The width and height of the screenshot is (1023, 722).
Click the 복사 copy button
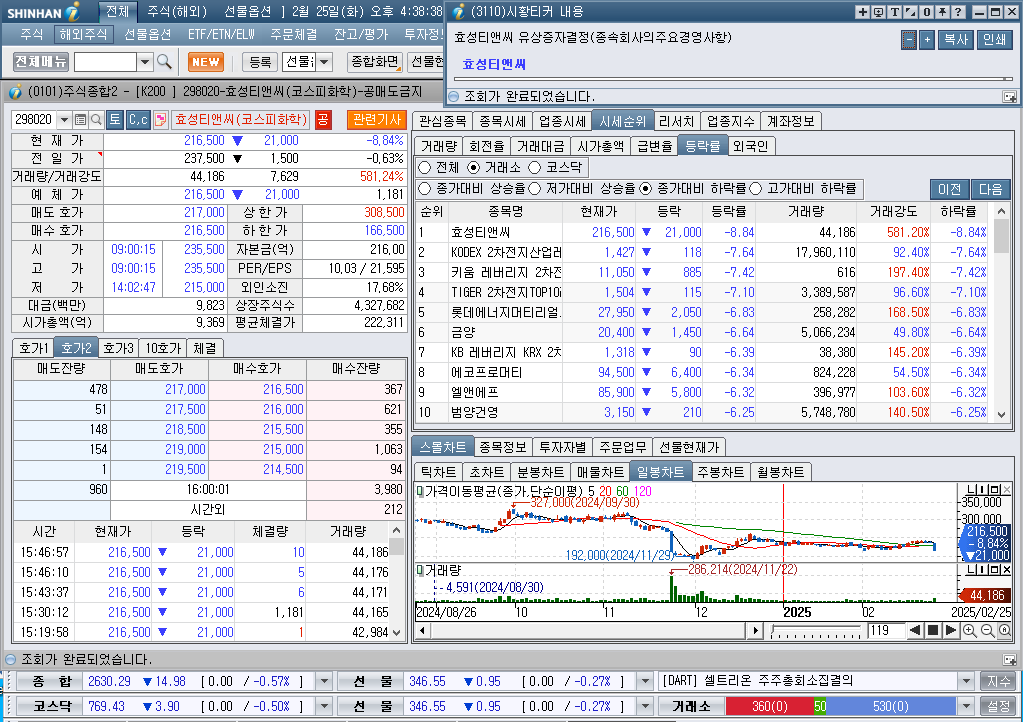coord(956,40)
